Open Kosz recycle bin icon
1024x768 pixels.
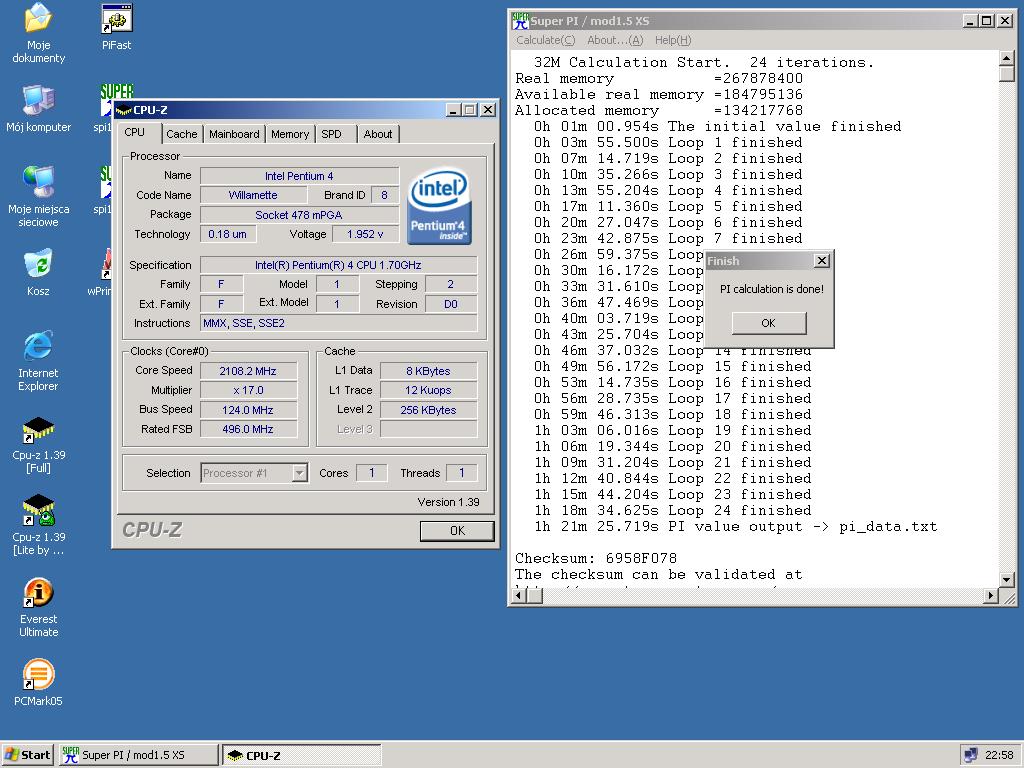(38, 272)
